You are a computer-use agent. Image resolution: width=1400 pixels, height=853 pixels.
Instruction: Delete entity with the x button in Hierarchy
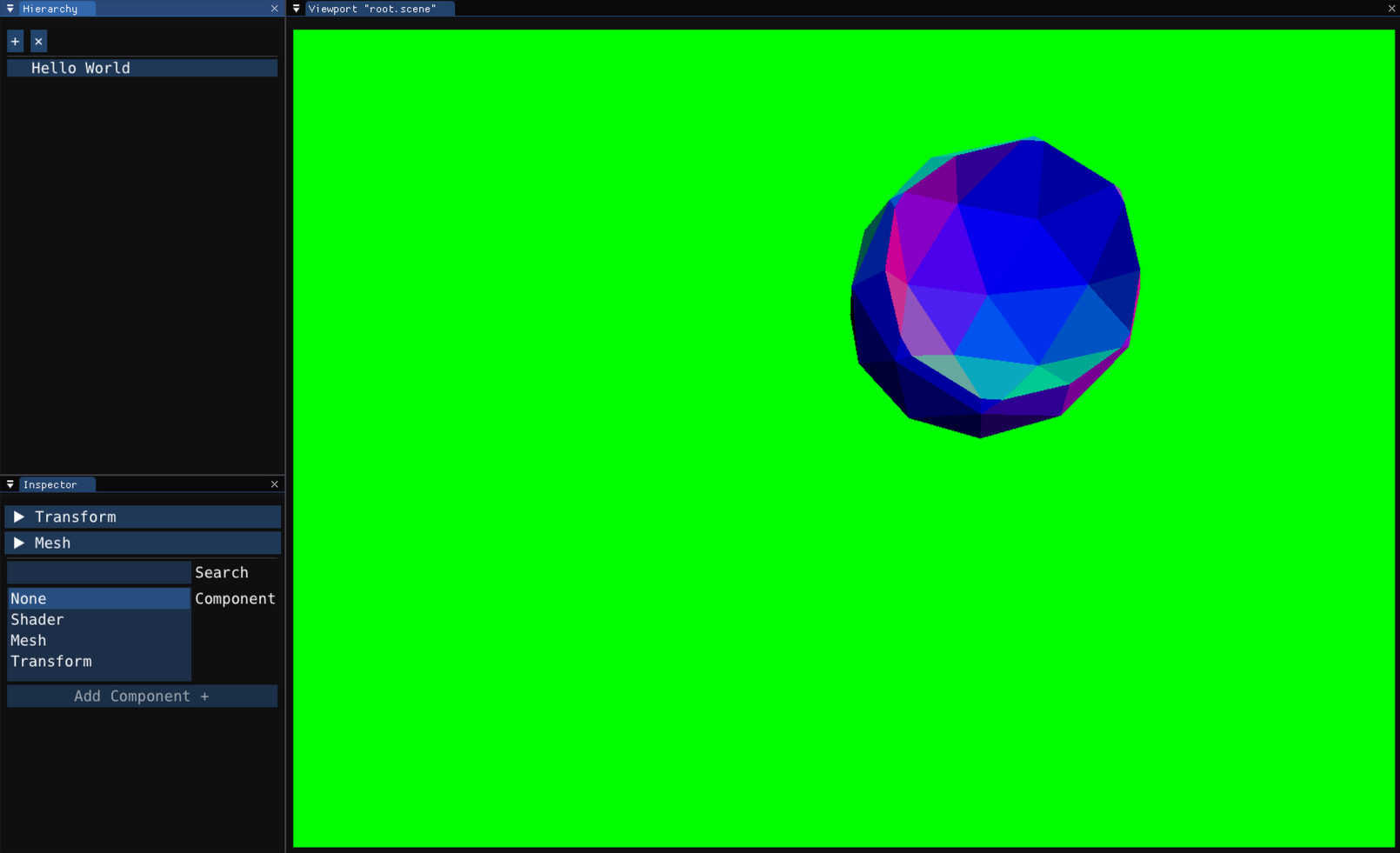38,41
